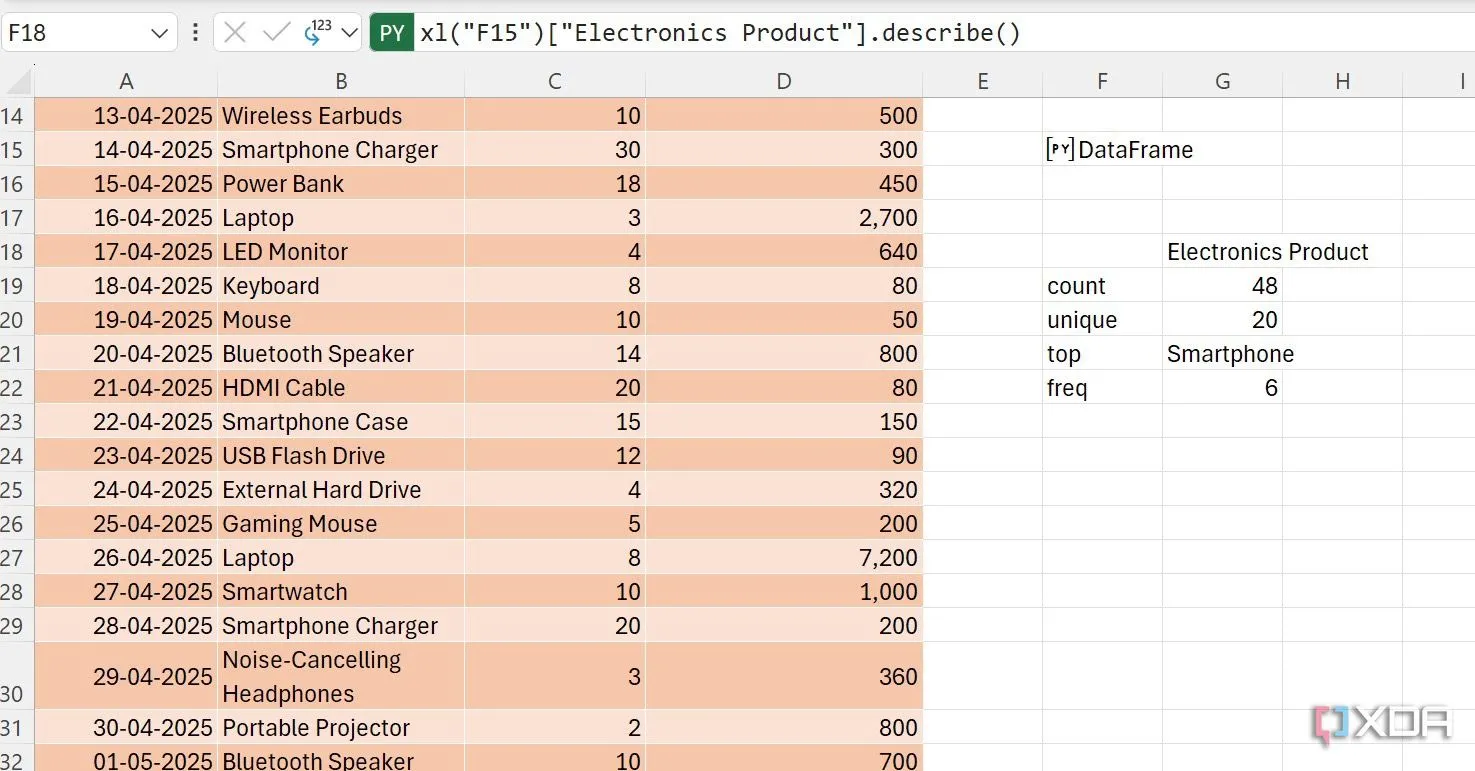Select column F header
The height and width of the screenshot is (771, 1475).
pos(1102,82)
